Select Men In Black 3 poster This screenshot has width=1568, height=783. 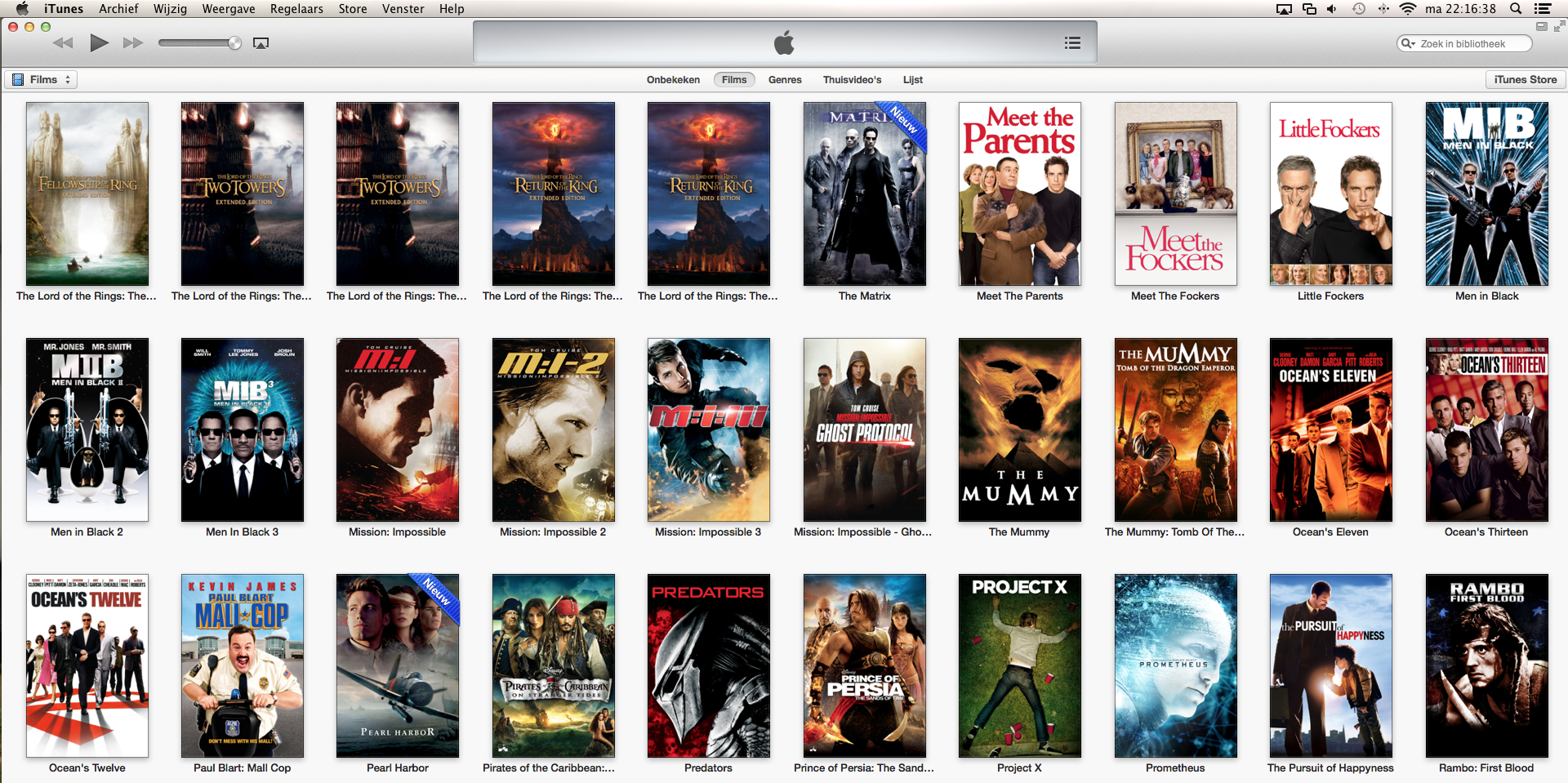(x=243, y=429)
